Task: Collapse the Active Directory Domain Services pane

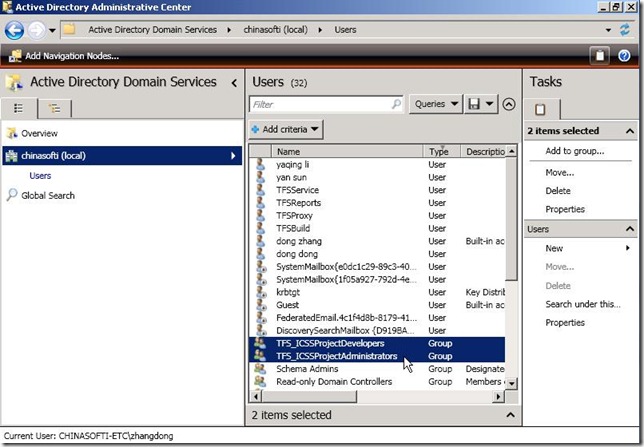Action: (x=234, y=83)
